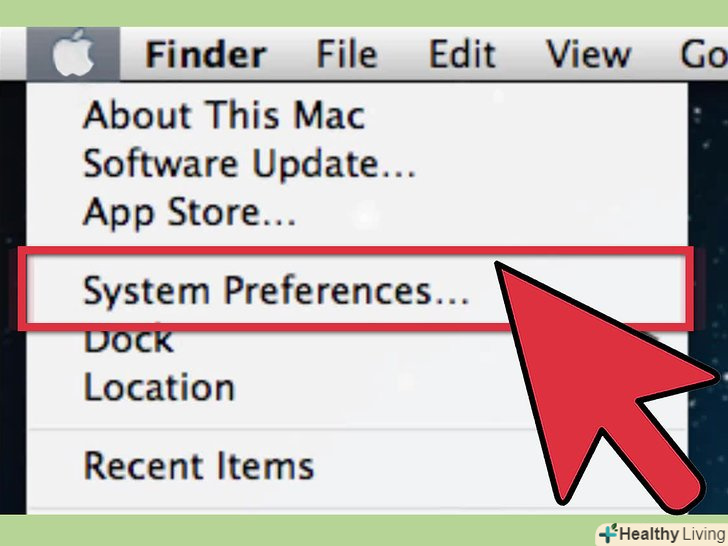728x546 pixels.
Task: Open the Apple logo menu
Action: coord(73,54)
